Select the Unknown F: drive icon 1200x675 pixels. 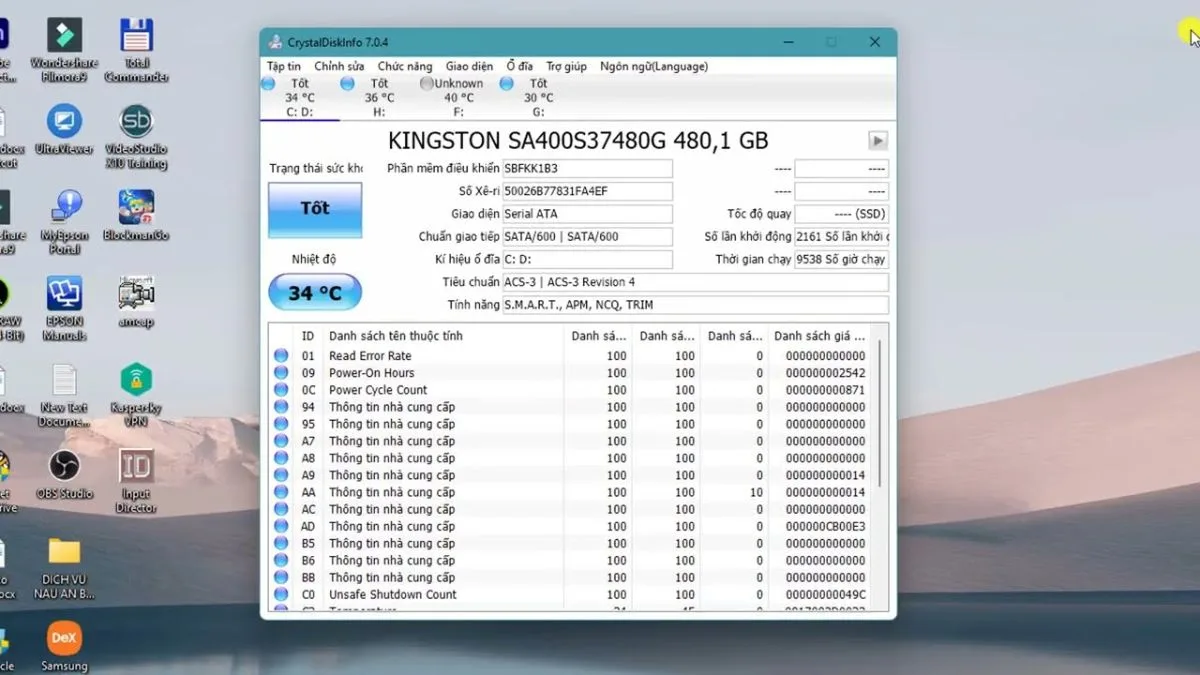[427, 84]
